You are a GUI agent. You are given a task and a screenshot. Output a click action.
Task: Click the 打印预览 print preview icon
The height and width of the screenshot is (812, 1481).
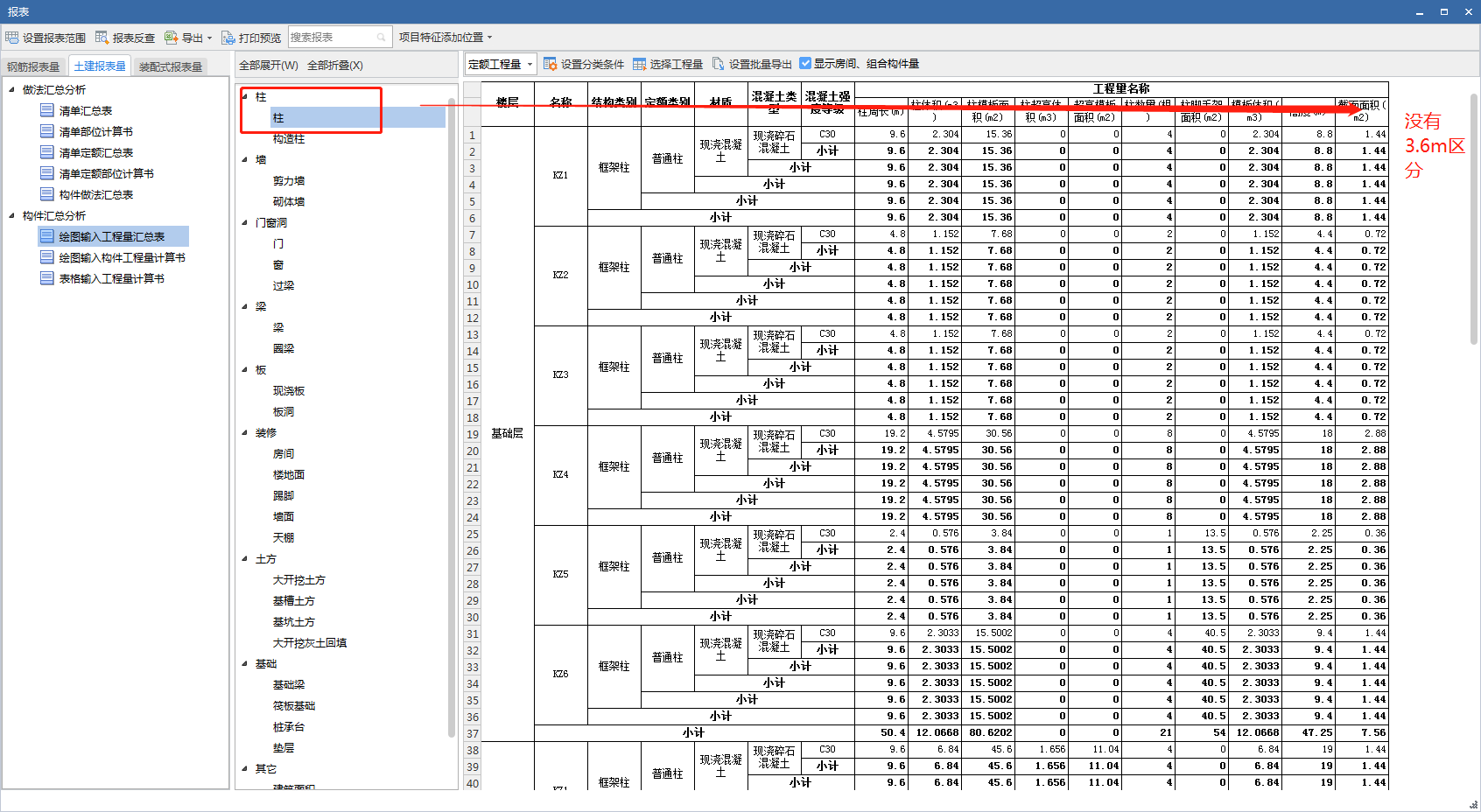pos(228,38)
